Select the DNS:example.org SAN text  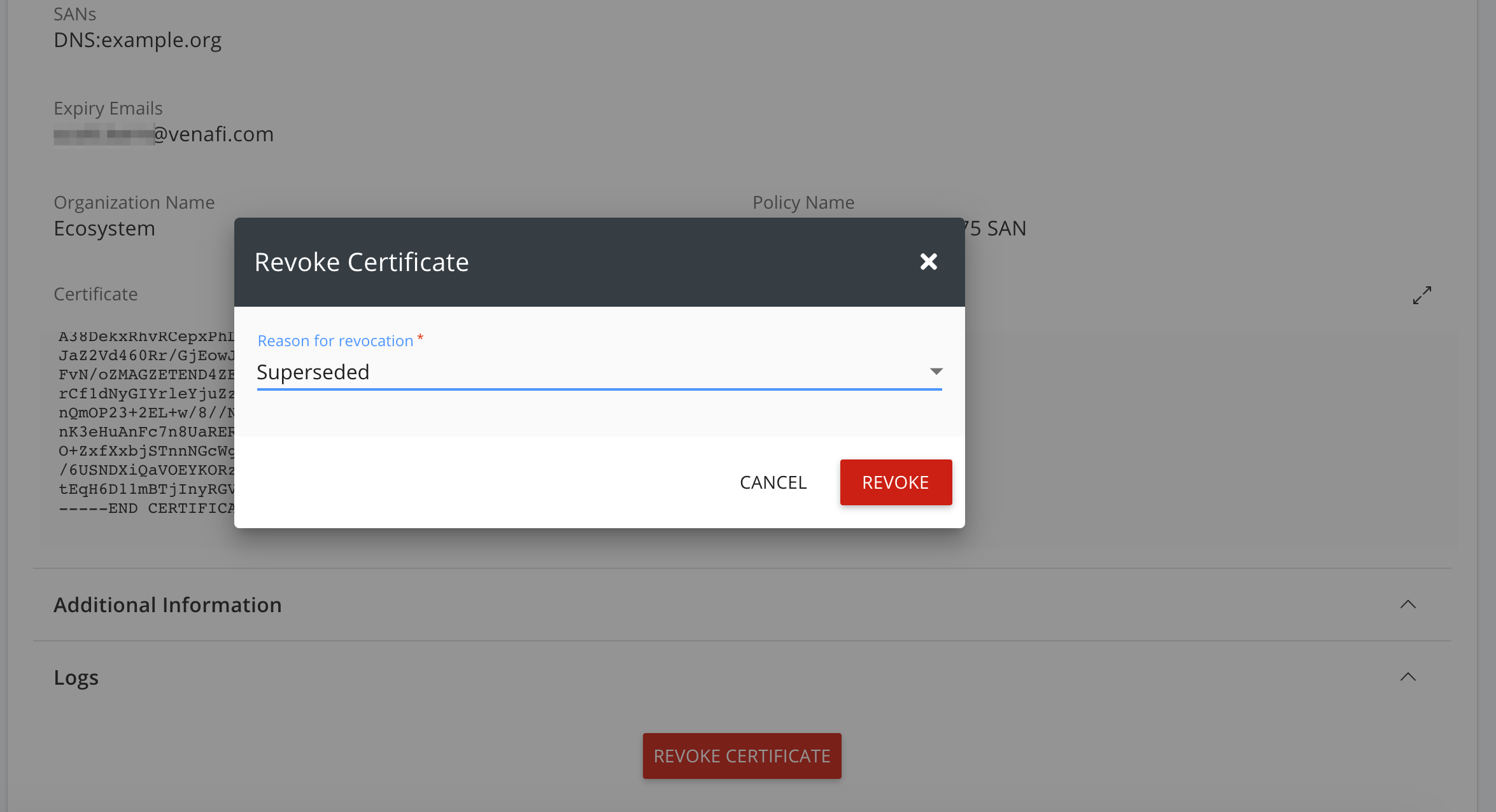pyautogui.click(x=138, y=40)
